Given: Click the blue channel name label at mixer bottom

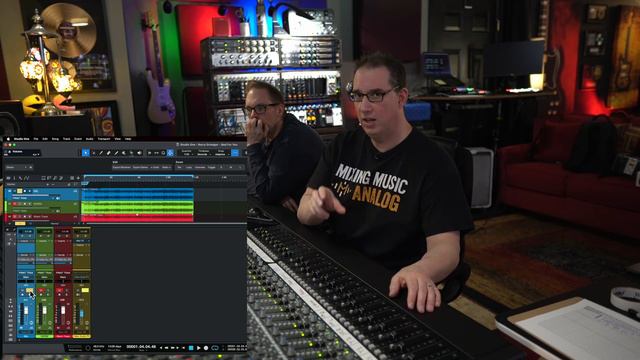Looking at the screenshot, I should [x=26, y=336].
